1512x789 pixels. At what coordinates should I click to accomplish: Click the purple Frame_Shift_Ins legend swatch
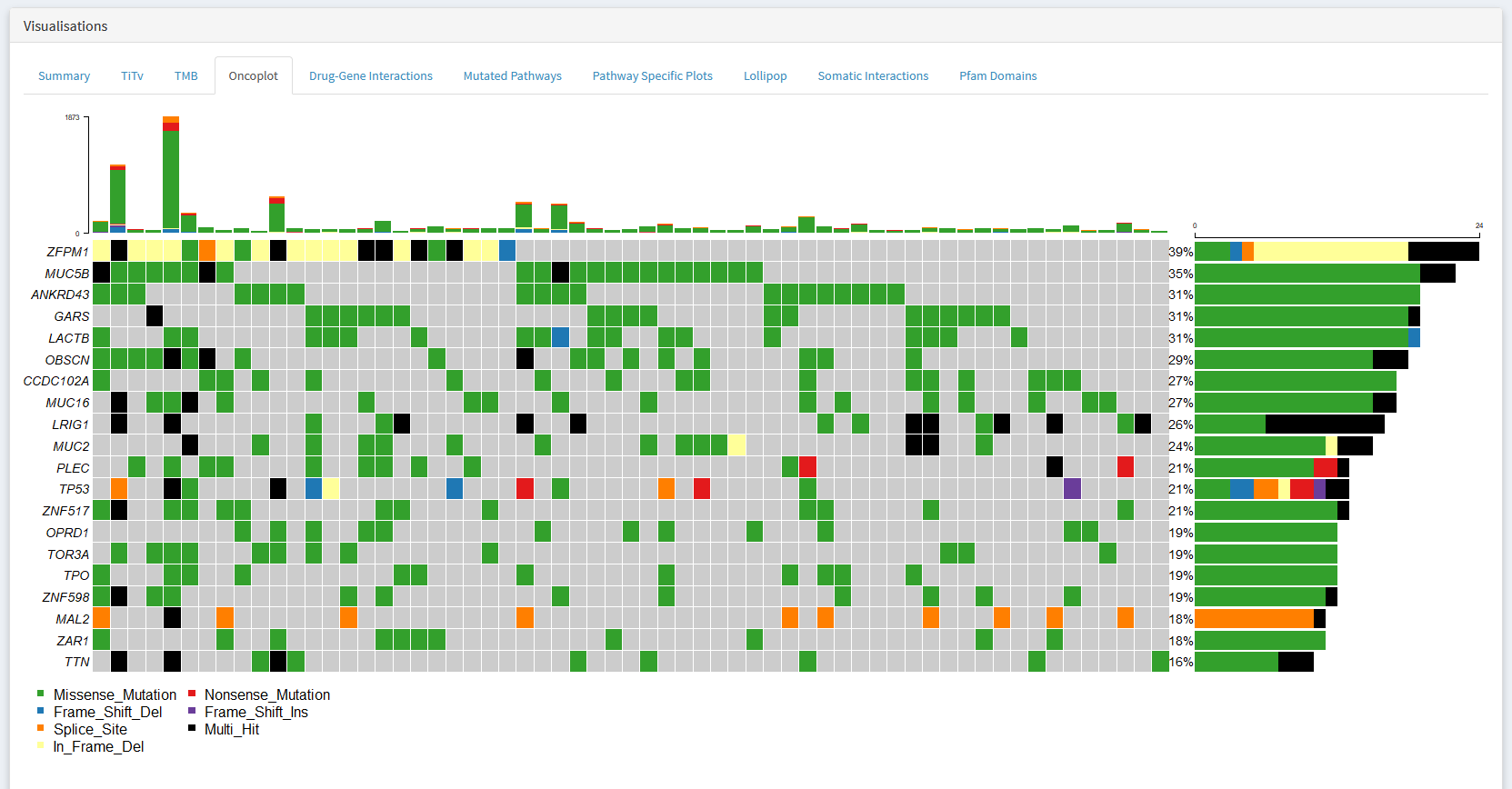pos(192,711)
